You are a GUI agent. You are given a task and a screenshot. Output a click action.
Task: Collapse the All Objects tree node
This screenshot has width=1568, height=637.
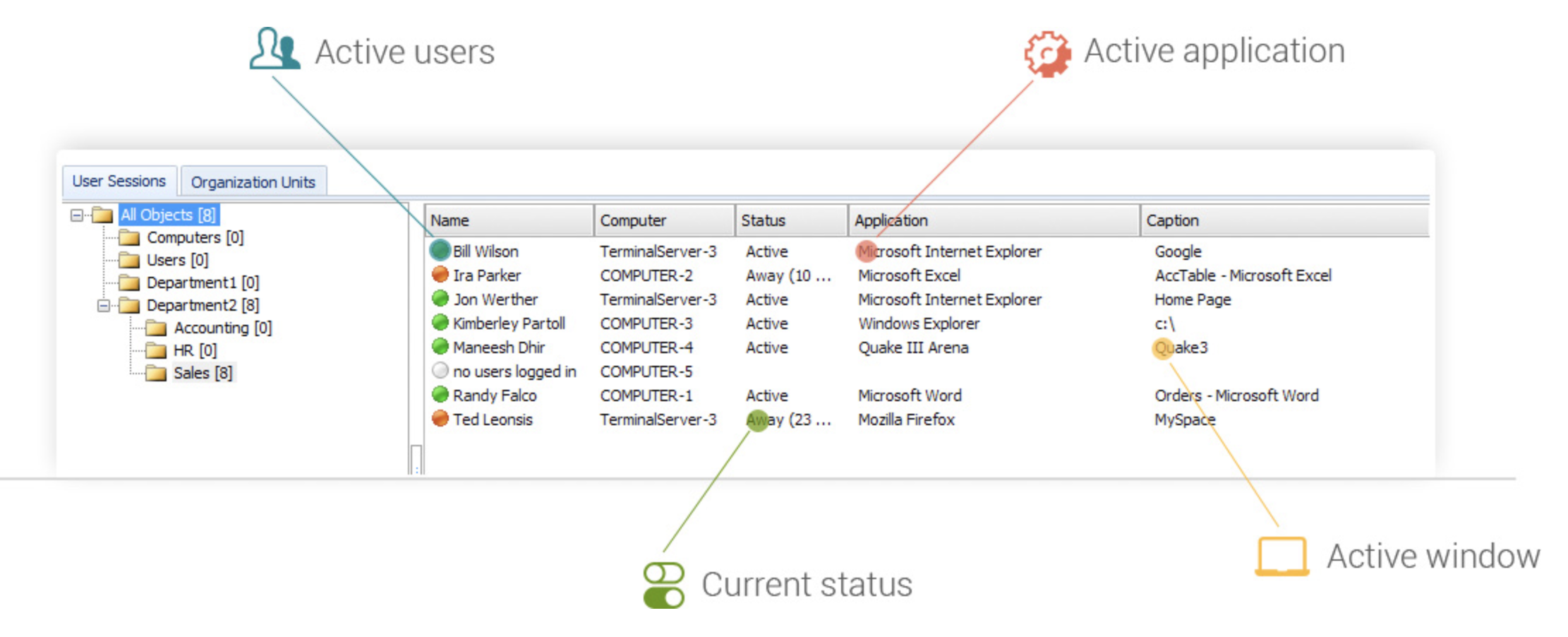77,215
